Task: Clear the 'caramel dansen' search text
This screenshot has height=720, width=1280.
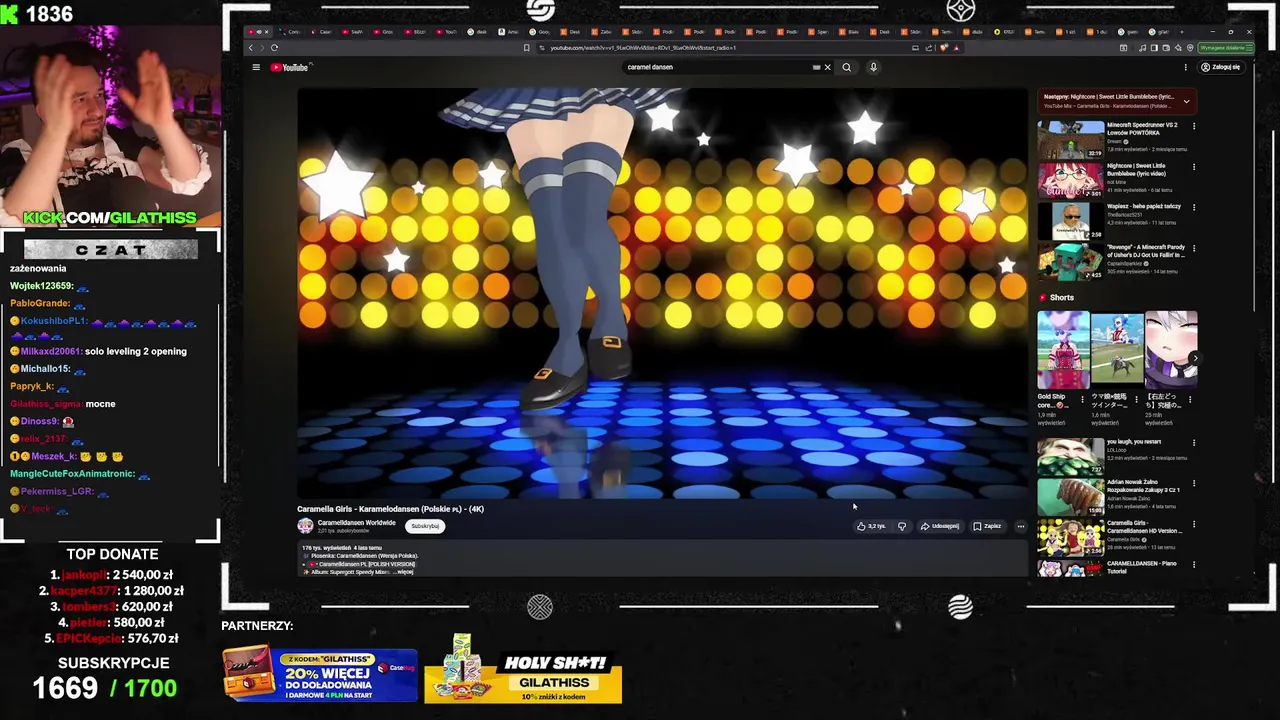Action: pyautogui.click(x=827, y=67)
